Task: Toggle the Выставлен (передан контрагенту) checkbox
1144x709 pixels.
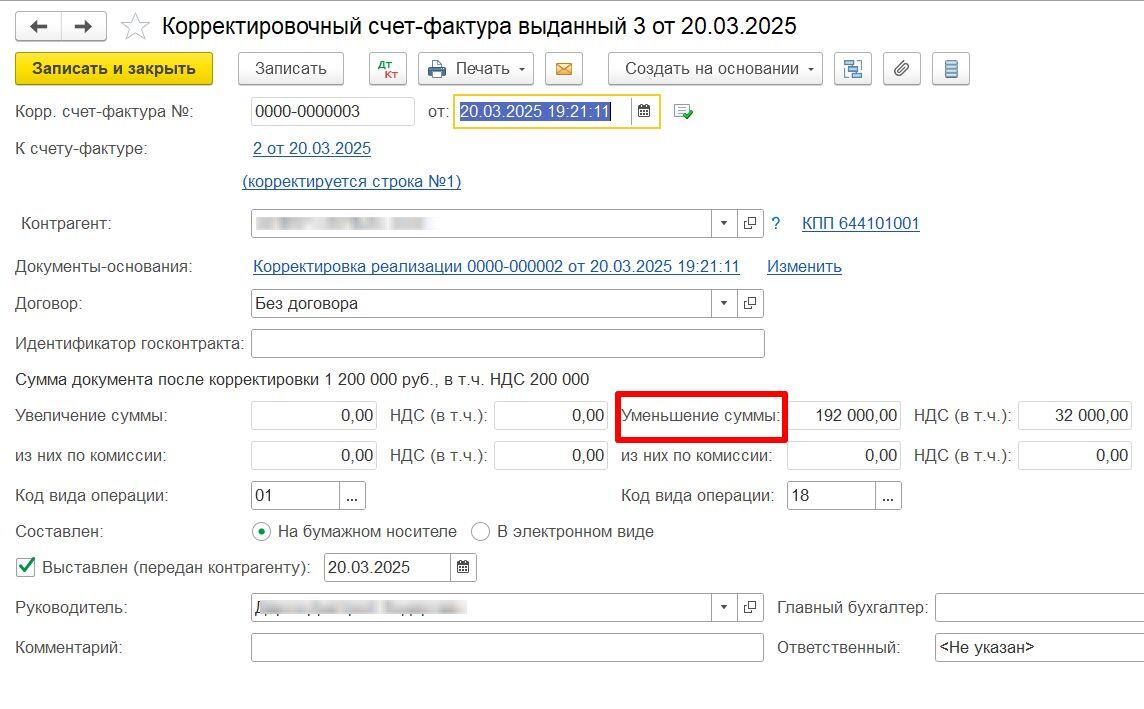Action: click(x=26, y=568)
